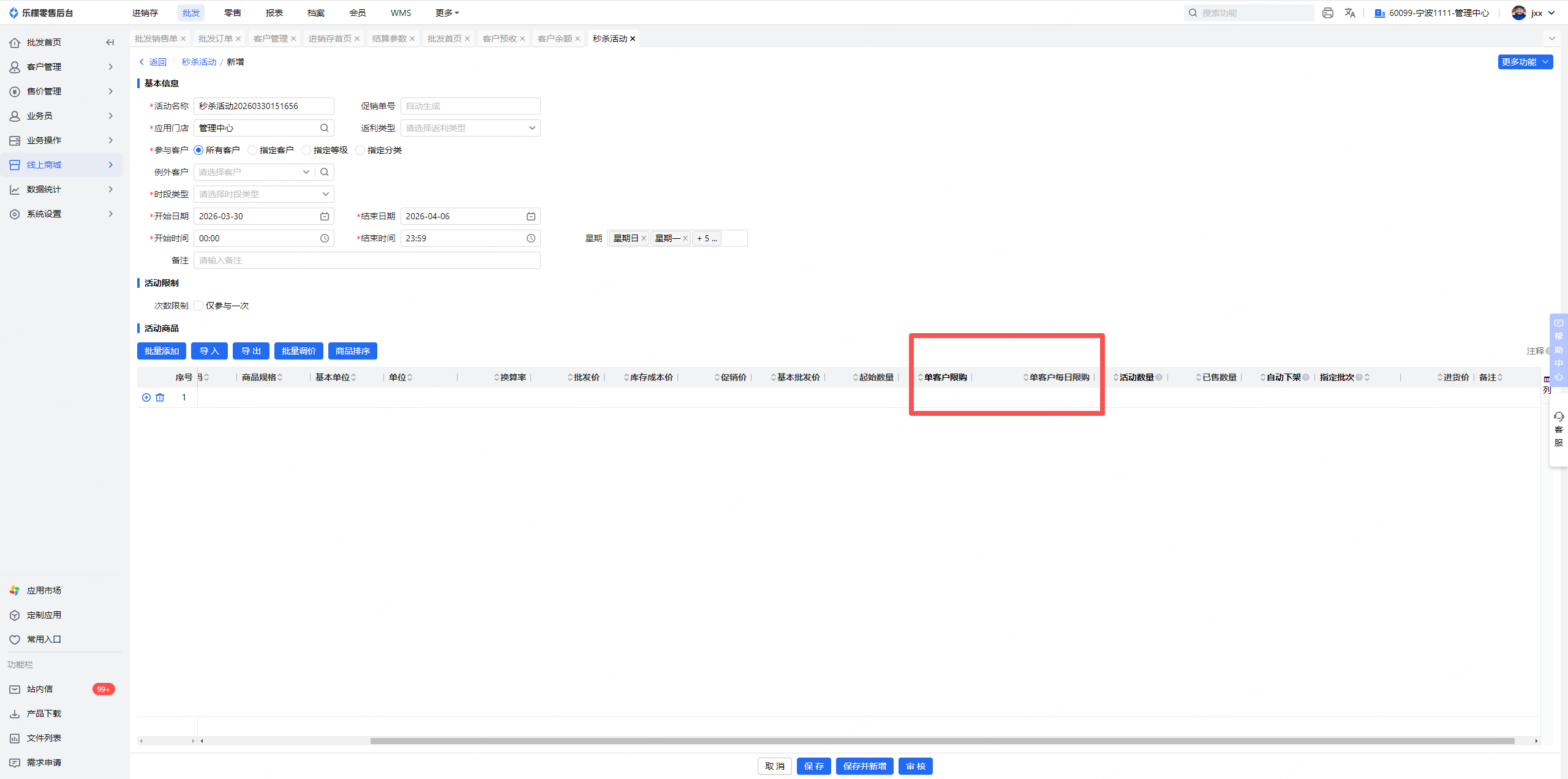The height and width of the screenshot is (779, 1568).
Task: Click the horizontal table scrollbar
Action: coord(941,741)
